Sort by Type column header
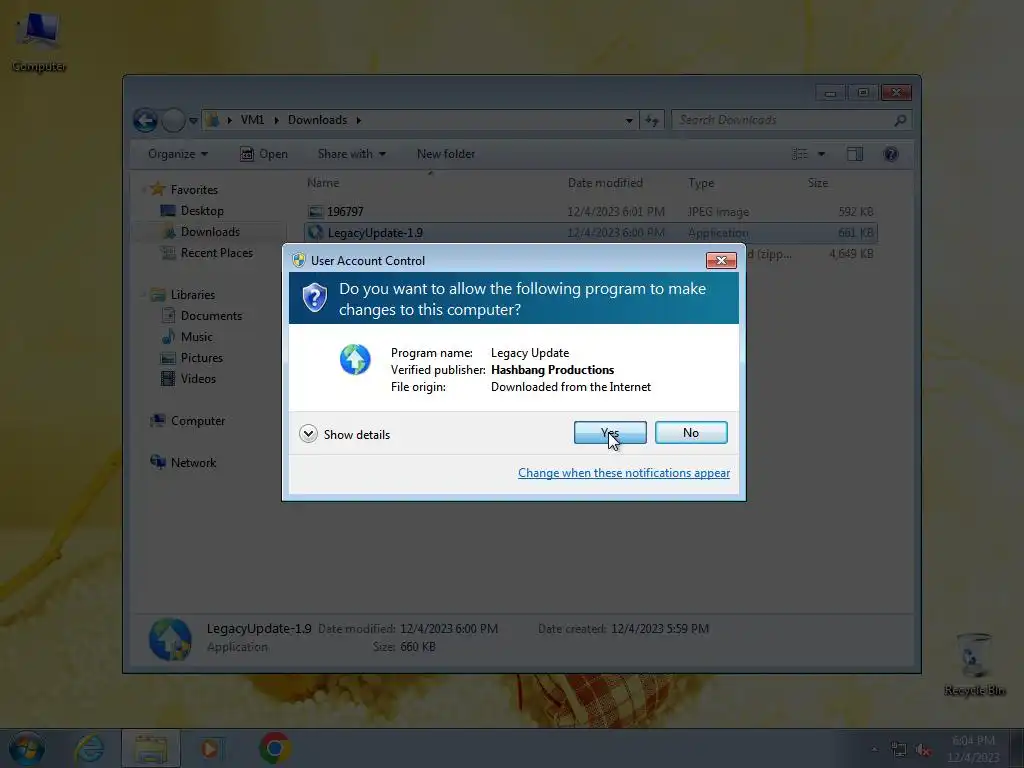 pos(701,184)
